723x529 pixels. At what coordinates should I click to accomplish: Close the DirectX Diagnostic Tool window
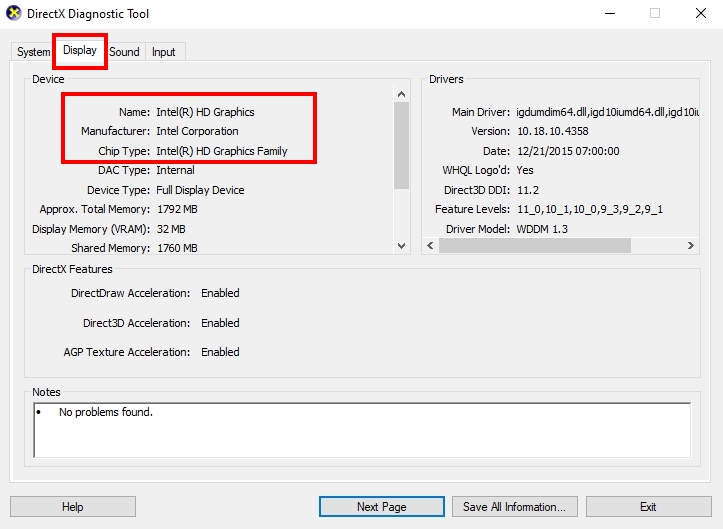point(701,13)
